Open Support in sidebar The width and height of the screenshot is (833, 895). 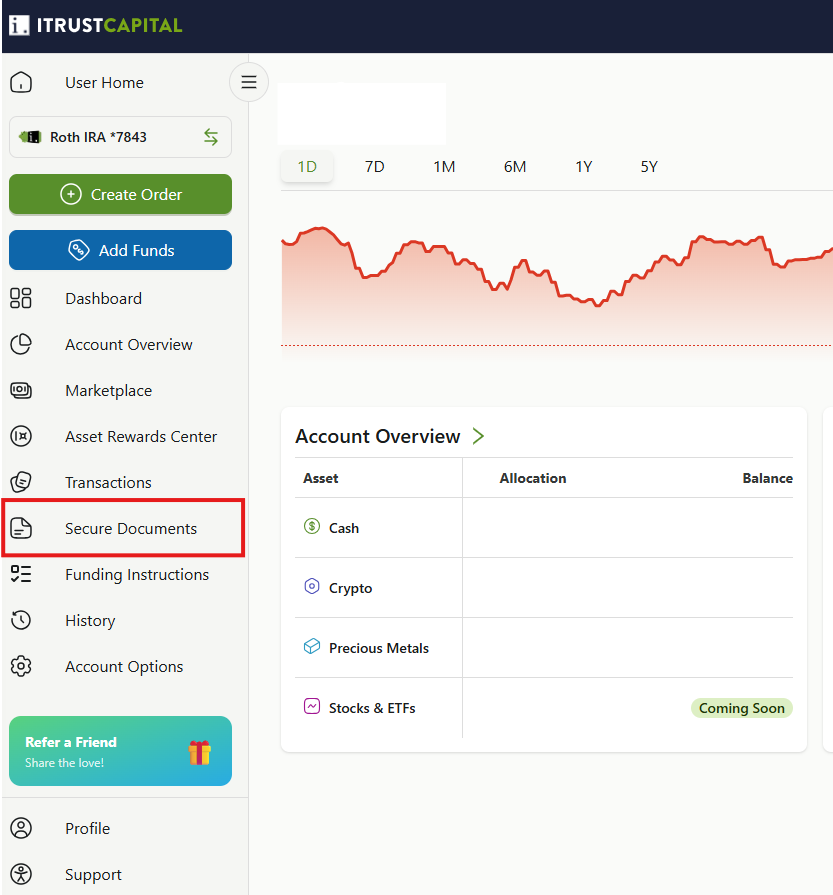coord(93,875)
